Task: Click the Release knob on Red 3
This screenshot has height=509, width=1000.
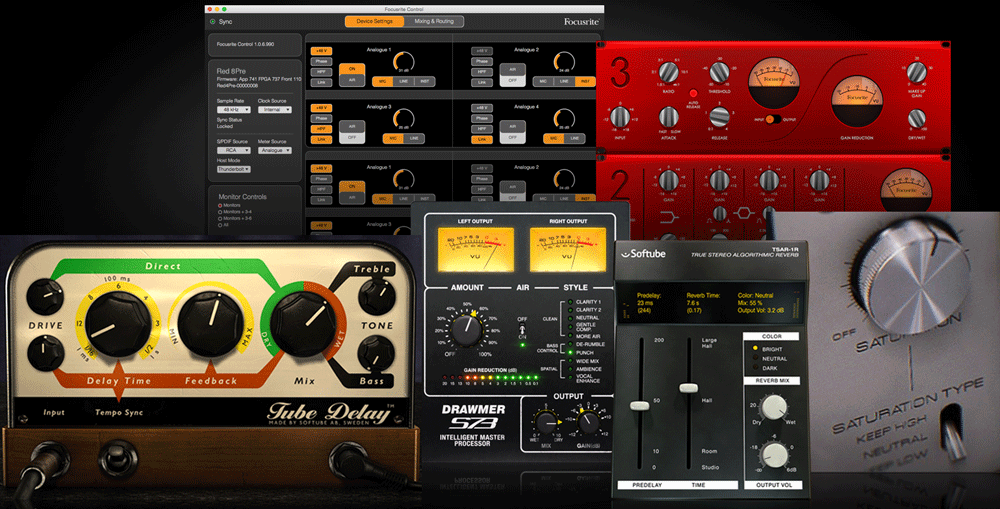Action: [x=719, y=117]
